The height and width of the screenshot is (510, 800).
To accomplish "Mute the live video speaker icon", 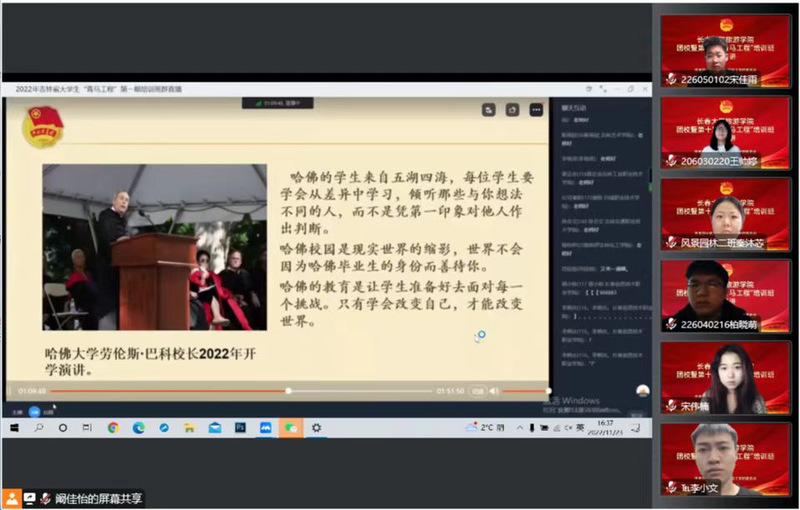I will click(493, 391).
